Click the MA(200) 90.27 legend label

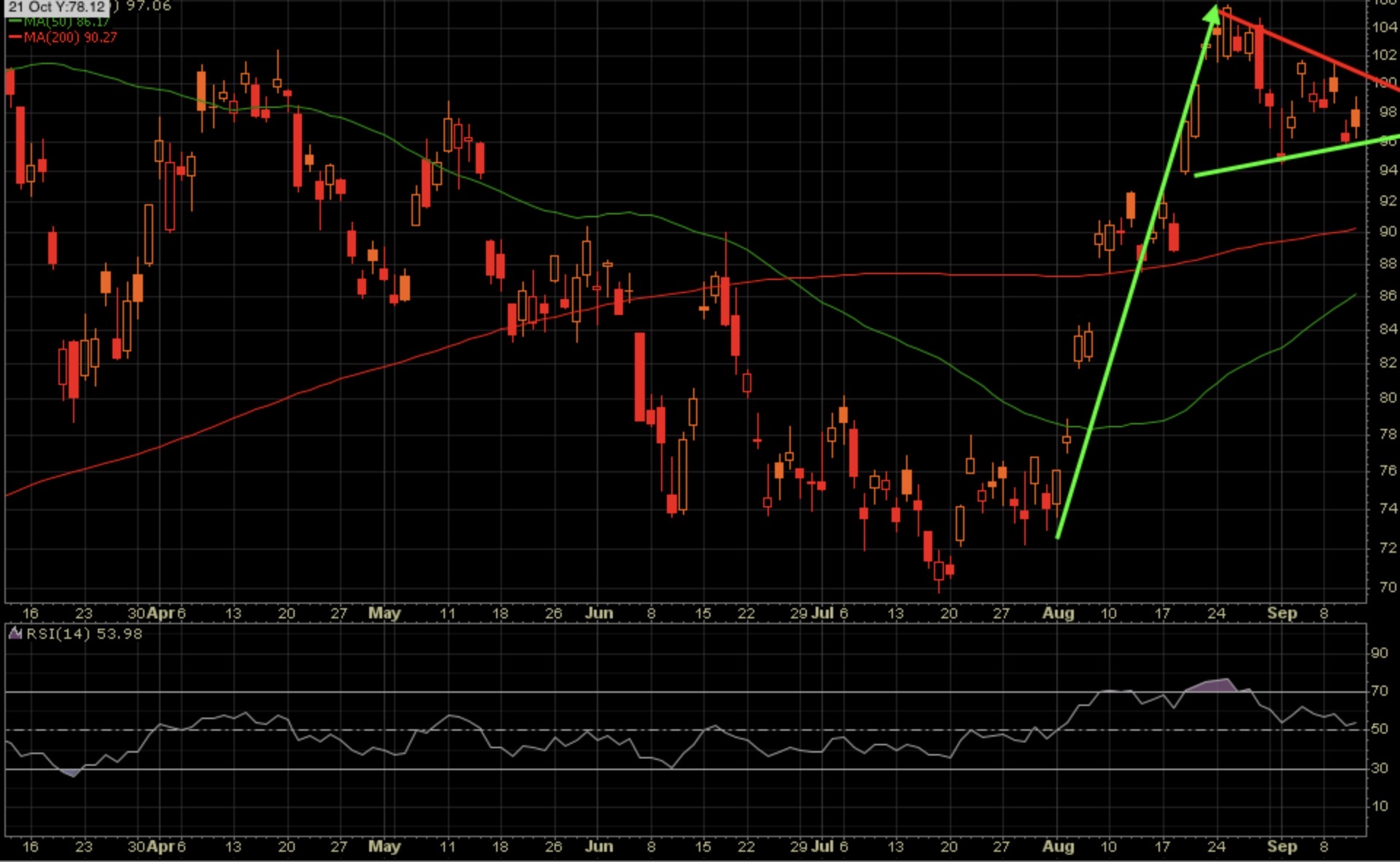[70, 37]
